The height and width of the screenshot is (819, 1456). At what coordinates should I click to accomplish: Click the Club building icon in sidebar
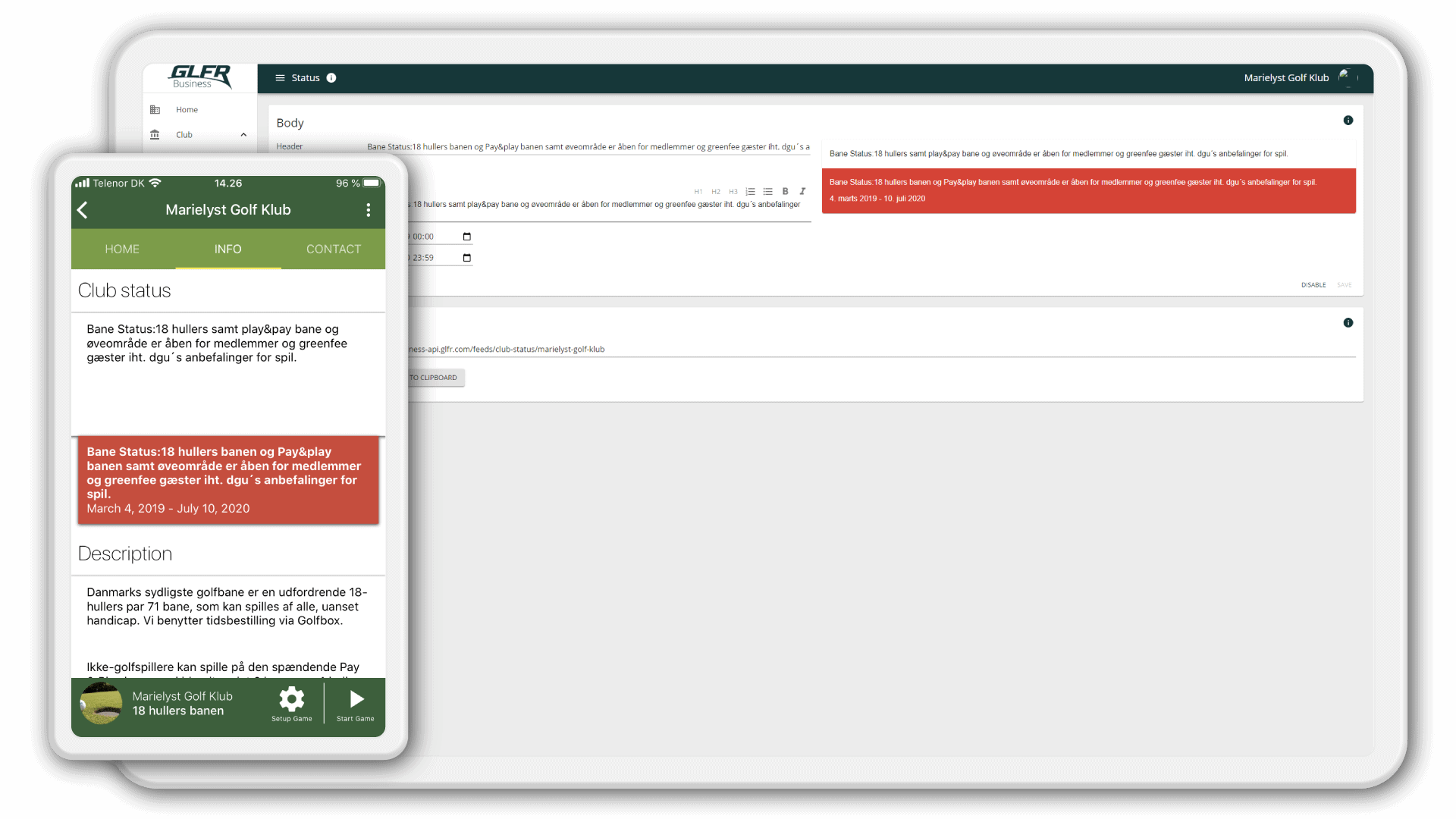155,135
